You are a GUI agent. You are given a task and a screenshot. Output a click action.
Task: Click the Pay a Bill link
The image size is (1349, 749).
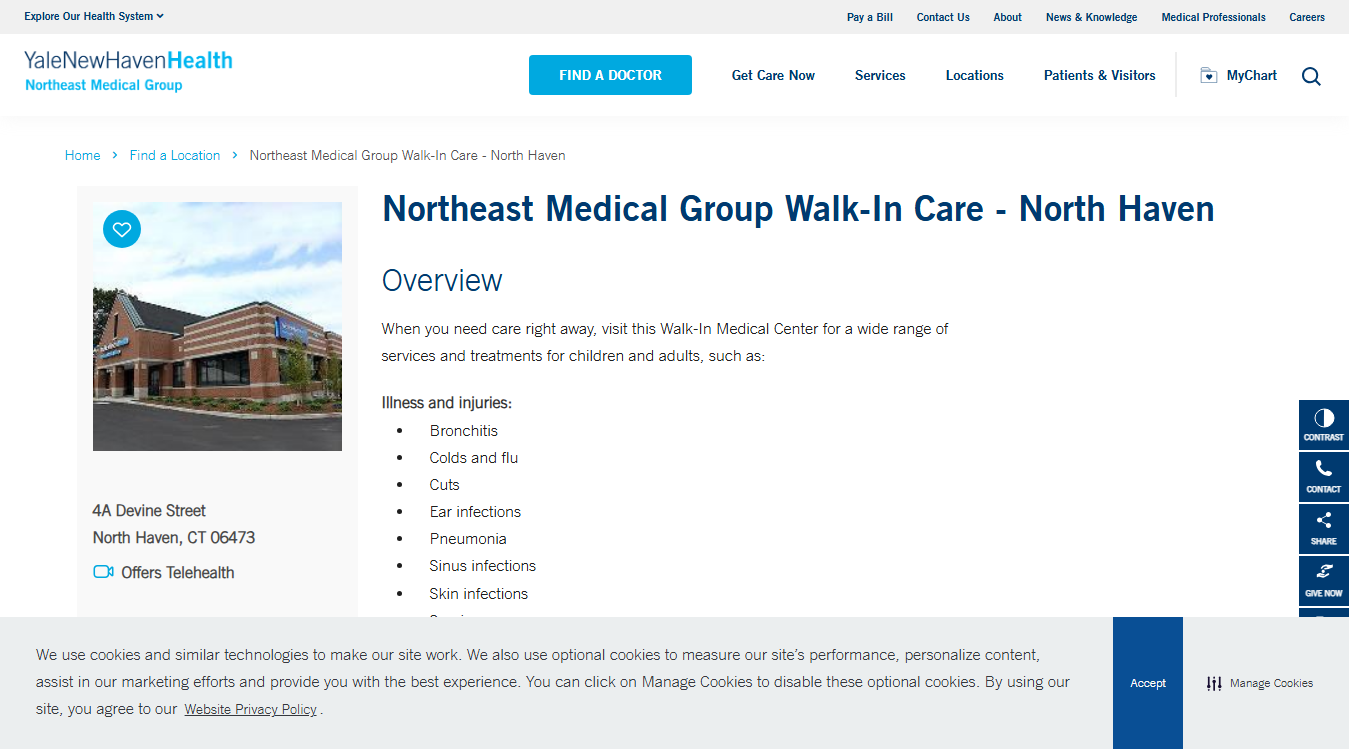pyautogui.click(x=870, y=17)
